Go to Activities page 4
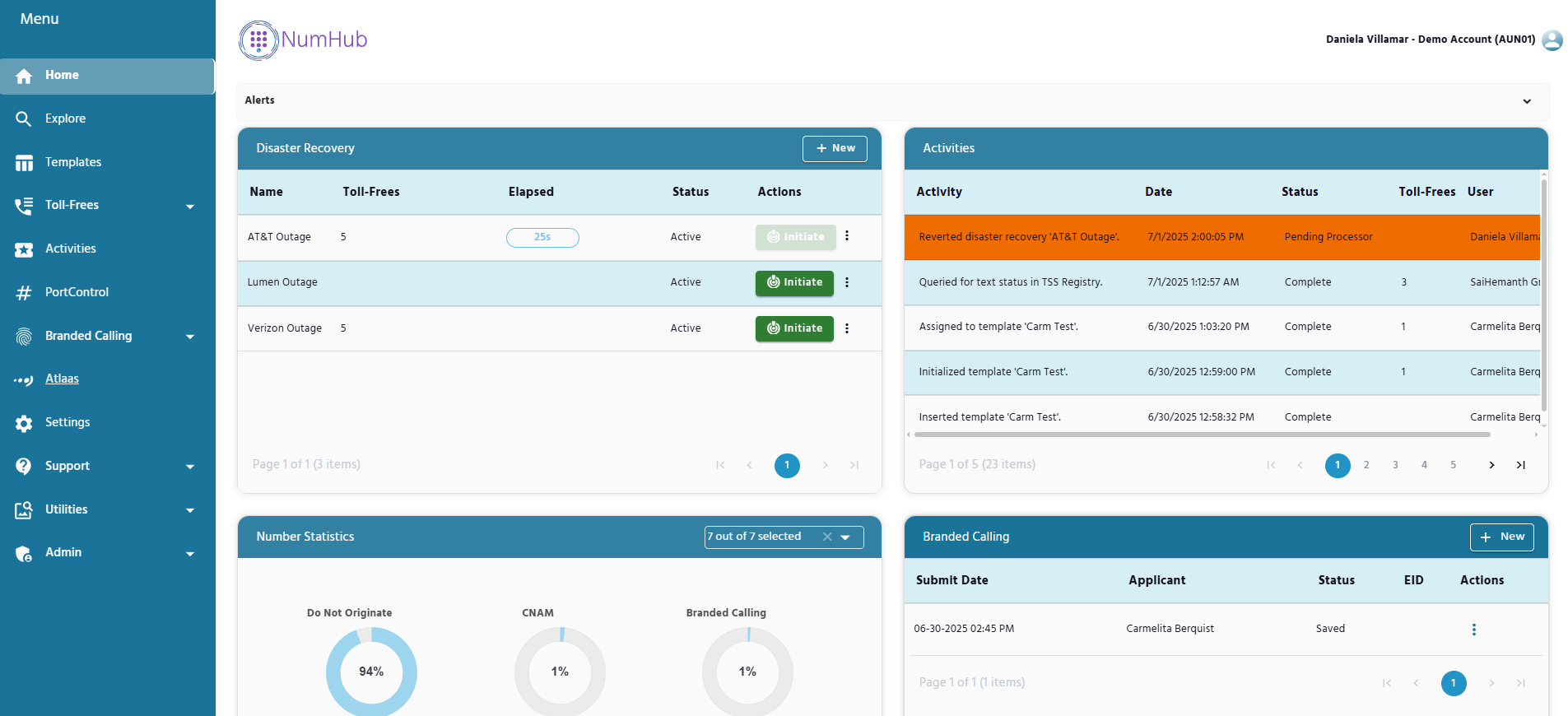 click(1424, 465)
